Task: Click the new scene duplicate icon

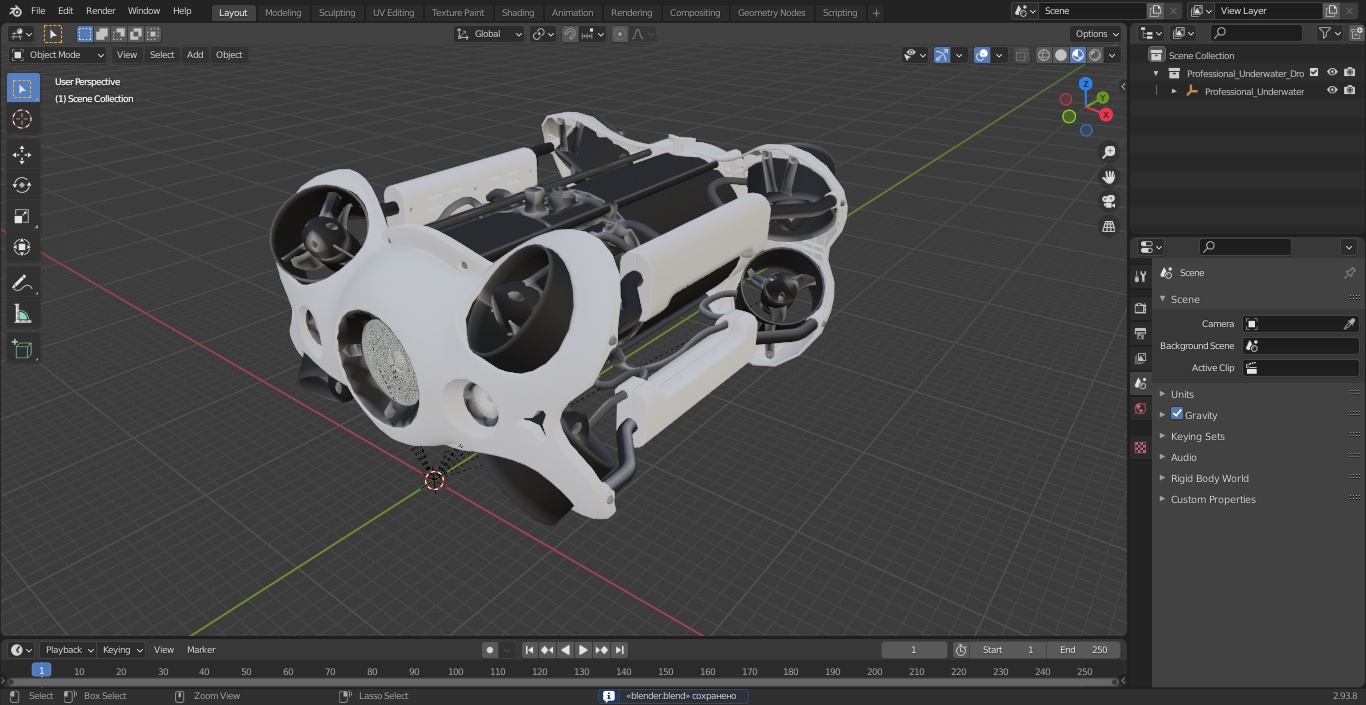Action: (x=1155, y=11)
